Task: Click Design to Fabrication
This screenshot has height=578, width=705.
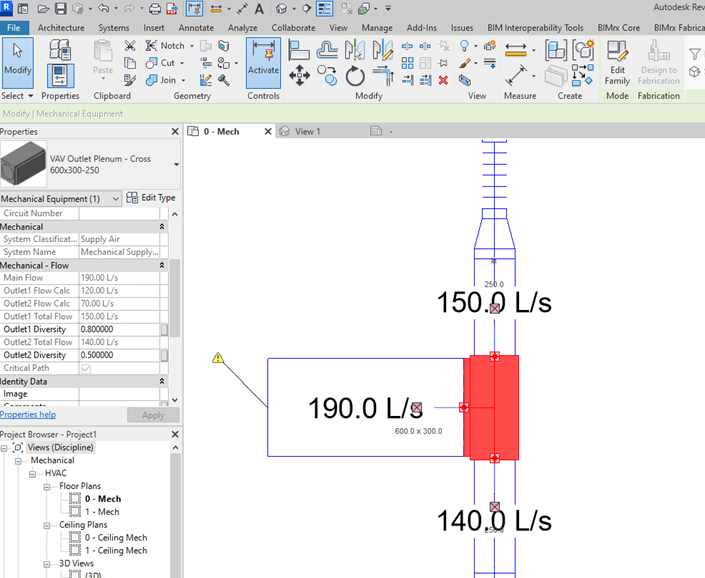Action: click(659, 62)
